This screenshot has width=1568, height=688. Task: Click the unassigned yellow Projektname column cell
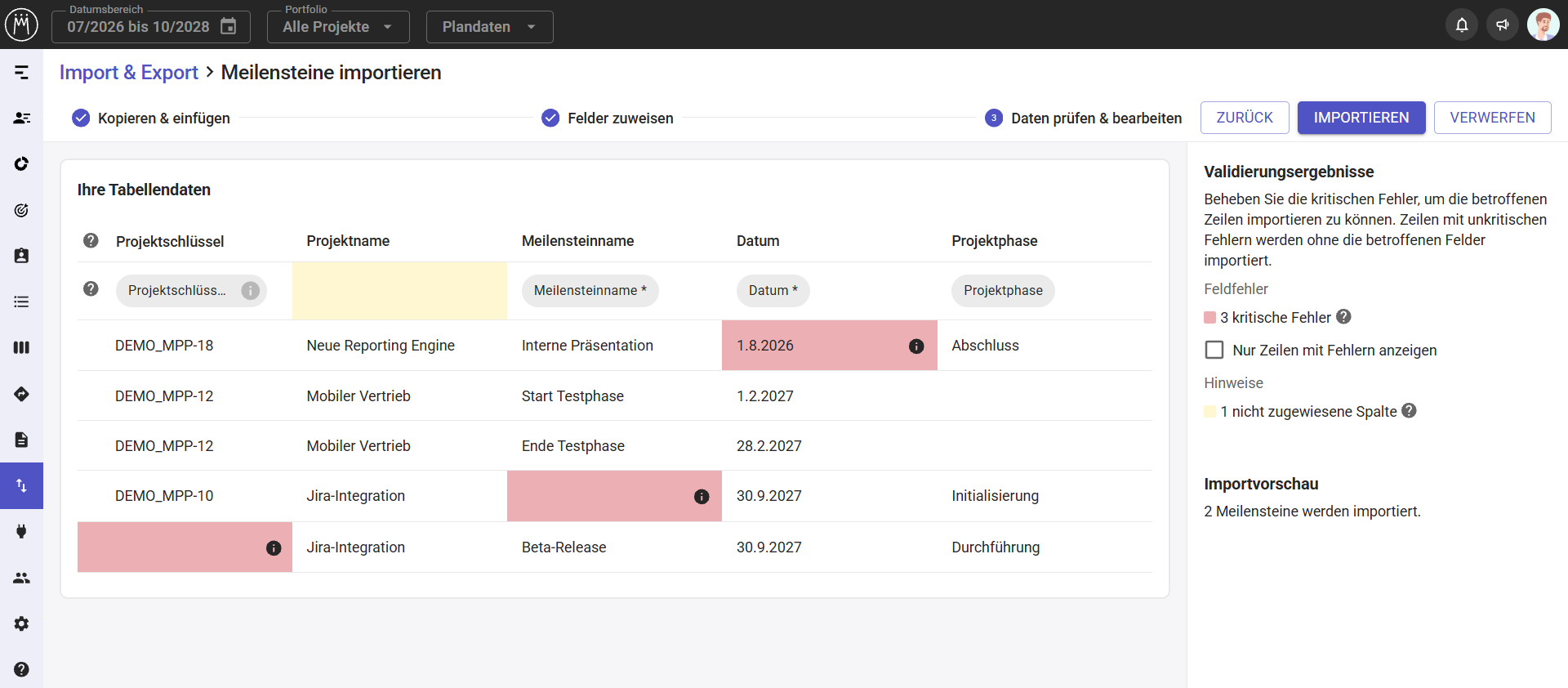pos(399,291)
